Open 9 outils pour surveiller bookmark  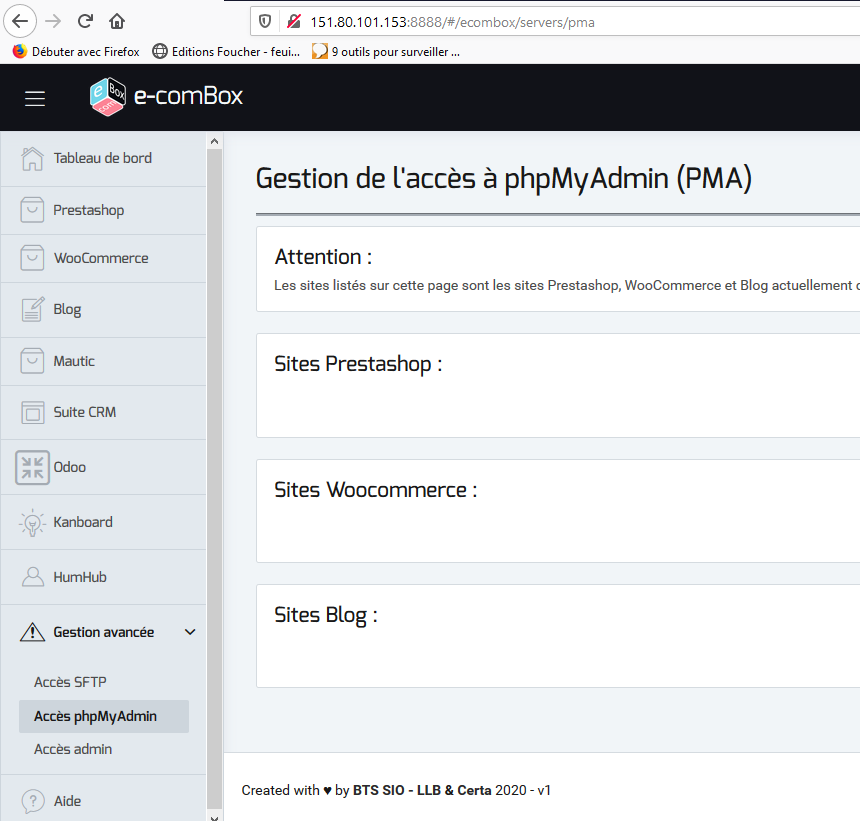click(395, 52)
